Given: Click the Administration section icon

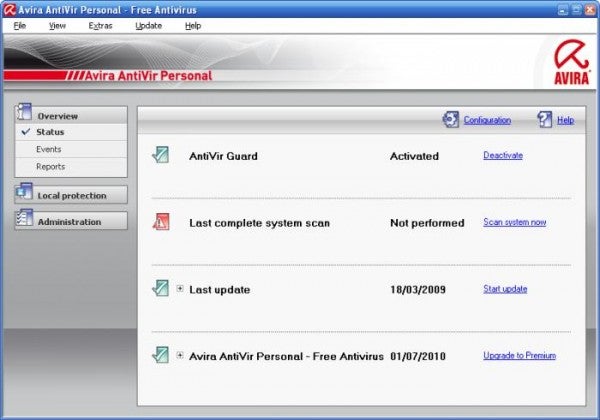Looking at the screenshot, I should tap(25, 220).
